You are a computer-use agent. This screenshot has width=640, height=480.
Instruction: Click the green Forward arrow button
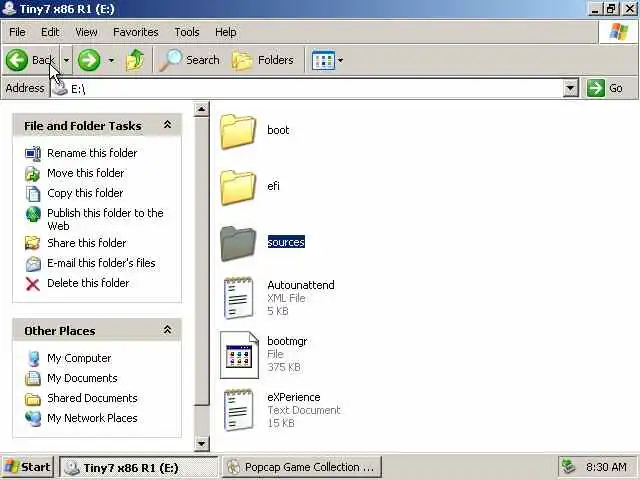tap(89, 60)
